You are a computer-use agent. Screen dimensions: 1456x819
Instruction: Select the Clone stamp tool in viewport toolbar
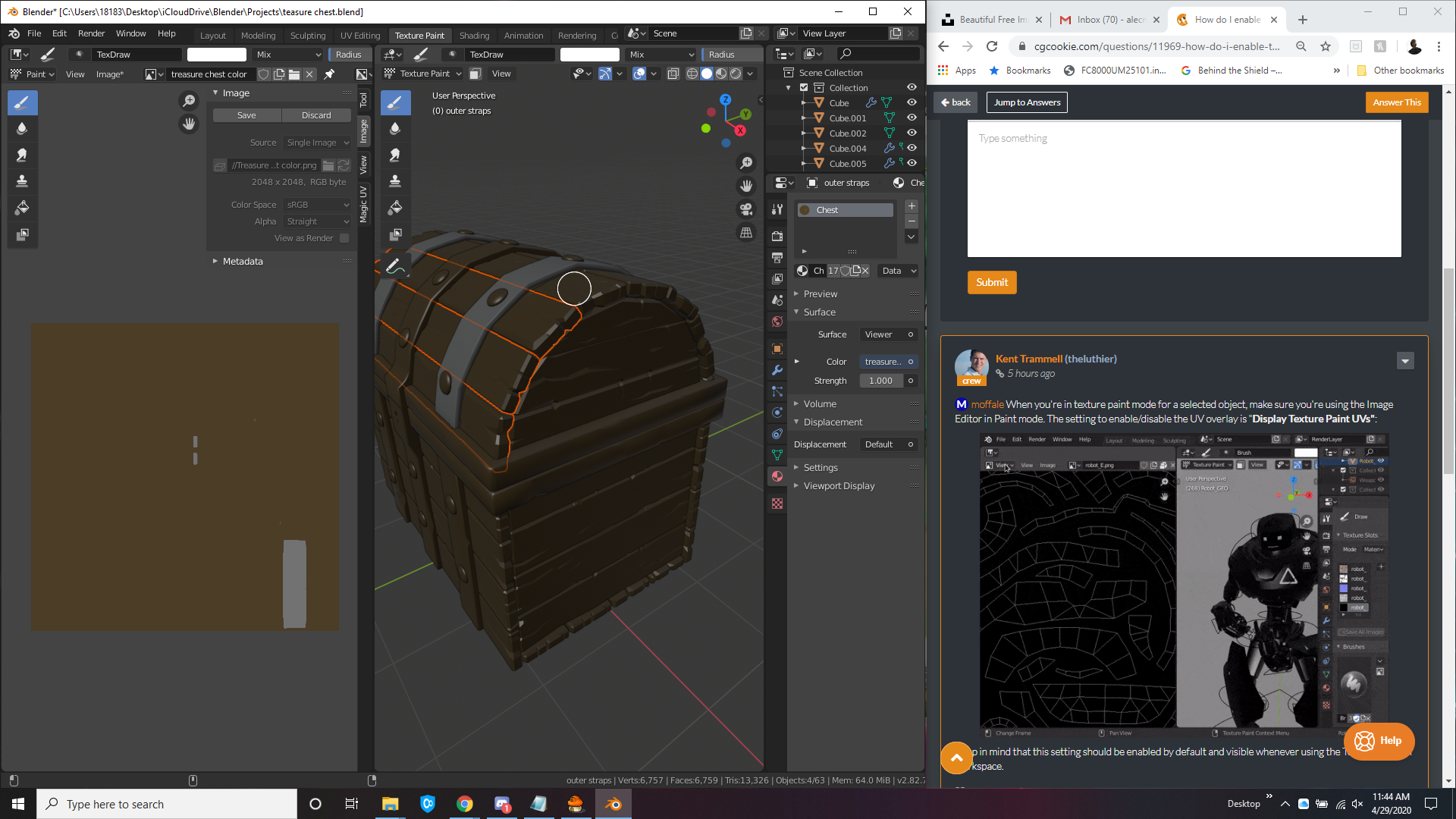(x=395, y=181)
